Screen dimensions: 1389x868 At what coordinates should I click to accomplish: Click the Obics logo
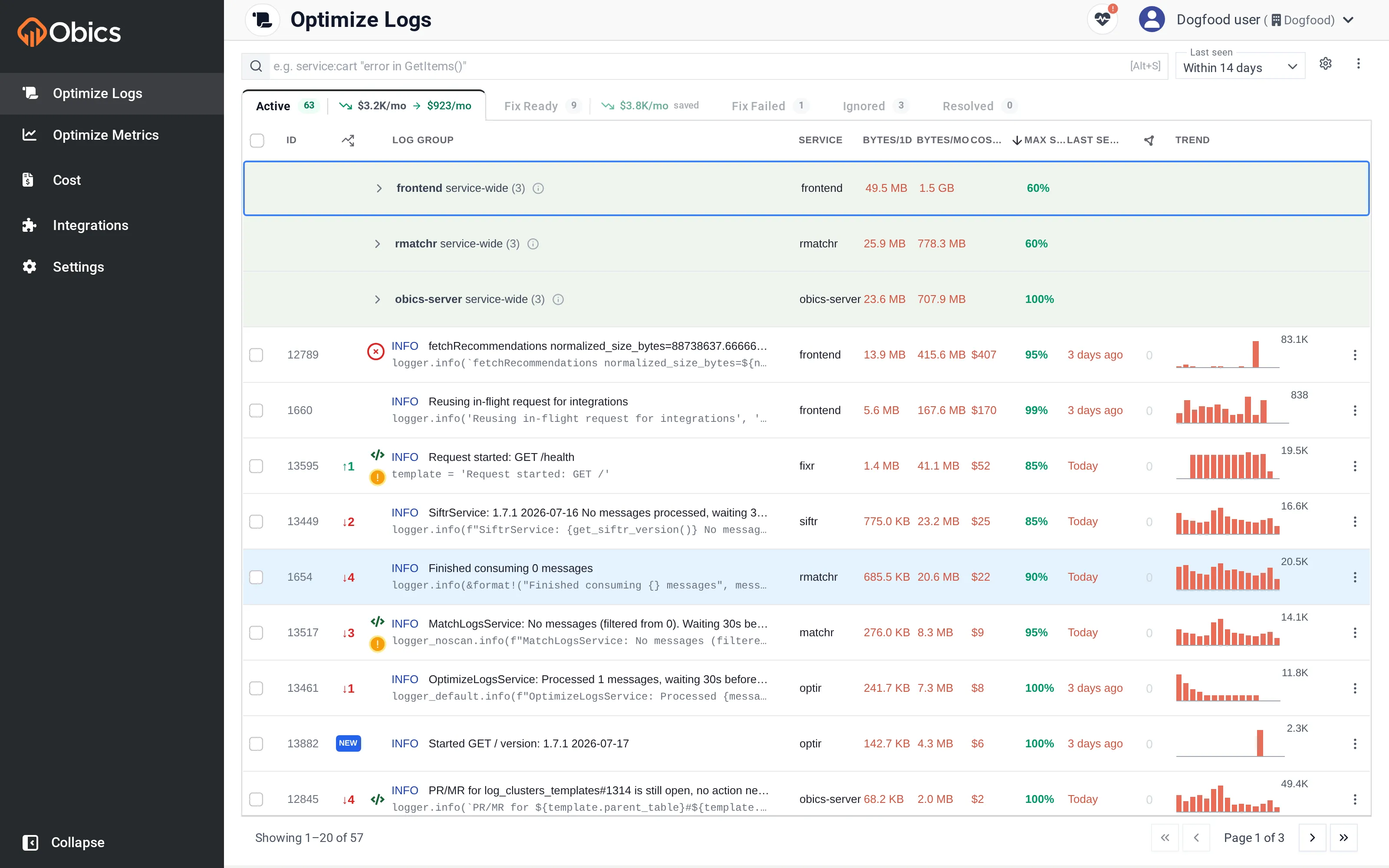tap(69, 32)
